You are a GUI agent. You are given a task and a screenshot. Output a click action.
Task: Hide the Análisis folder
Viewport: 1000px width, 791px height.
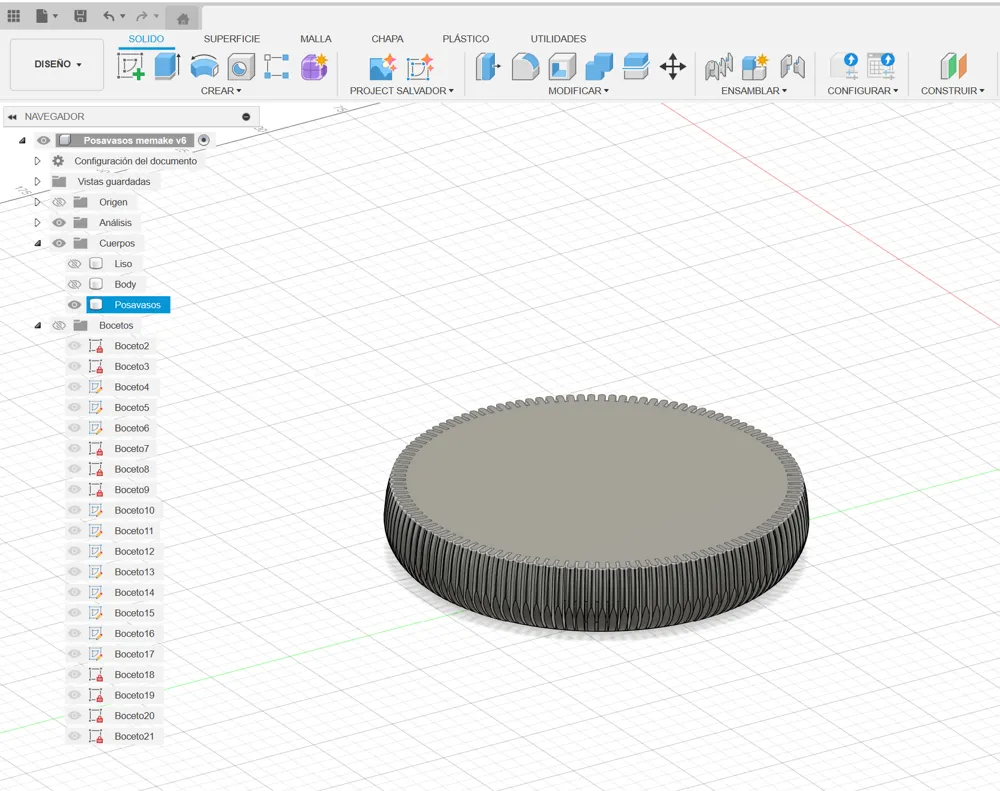pos(59,223)
